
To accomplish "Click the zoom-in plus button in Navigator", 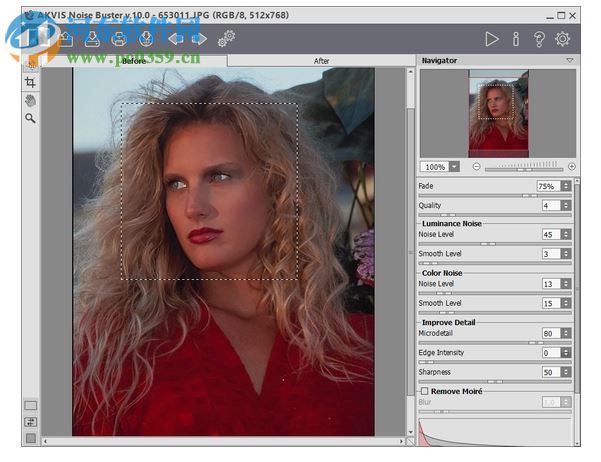I will click(x=571, y=166).
